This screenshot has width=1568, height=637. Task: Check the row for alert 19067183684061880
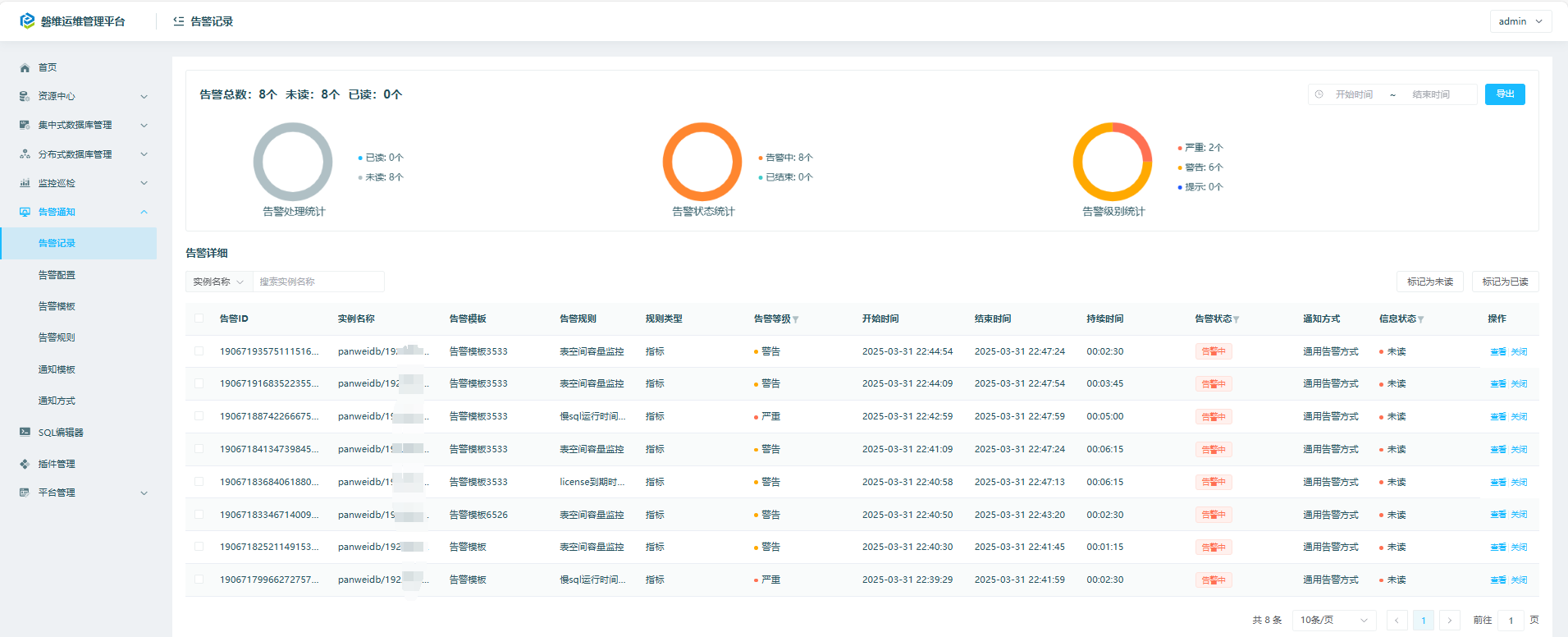pos(199,482)
